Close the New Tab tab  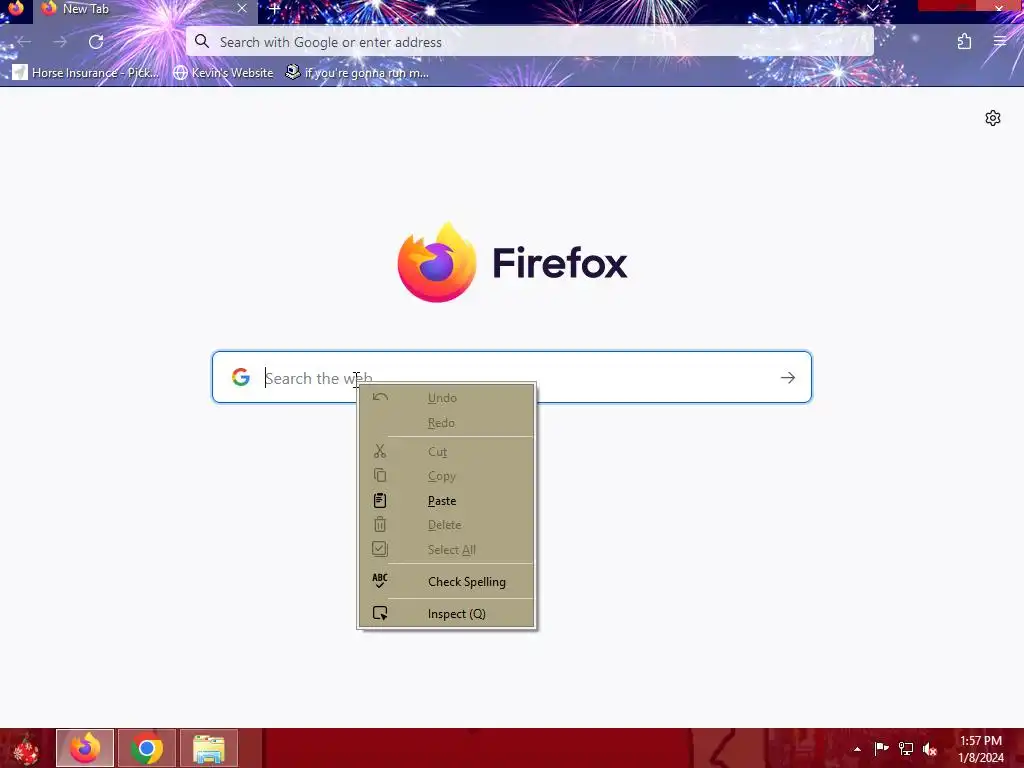[242, 9]
